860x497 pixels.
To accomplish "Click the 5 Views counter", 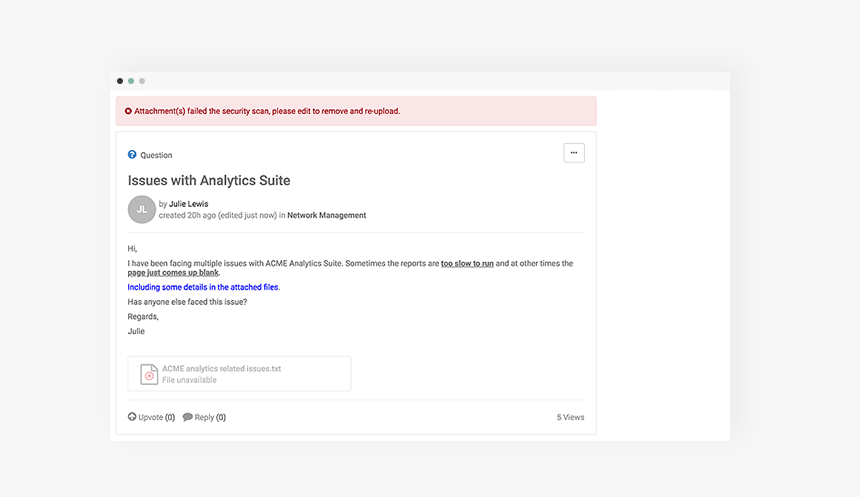I will click(570, 418).
